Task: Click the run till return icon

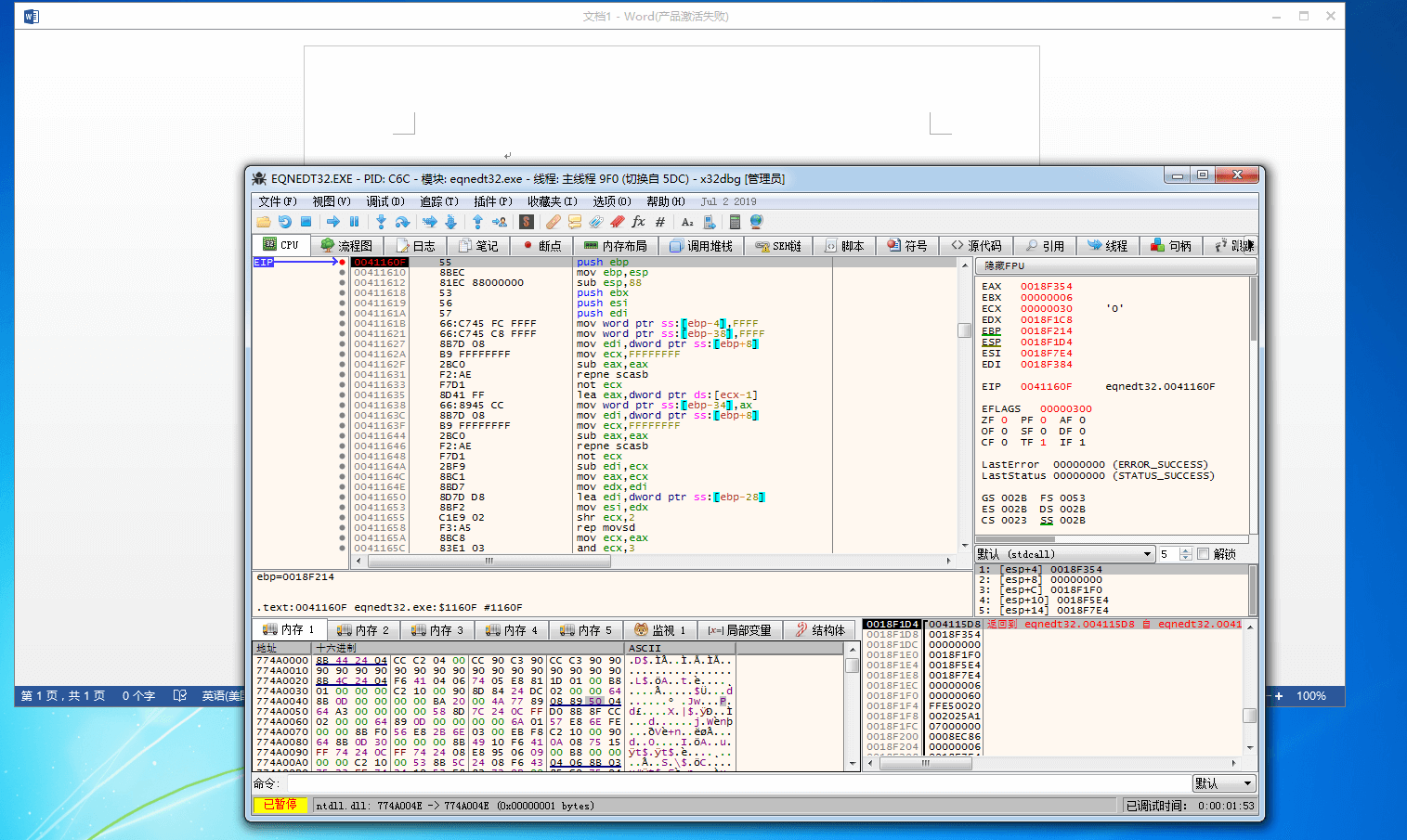Action: coord(477,222)
